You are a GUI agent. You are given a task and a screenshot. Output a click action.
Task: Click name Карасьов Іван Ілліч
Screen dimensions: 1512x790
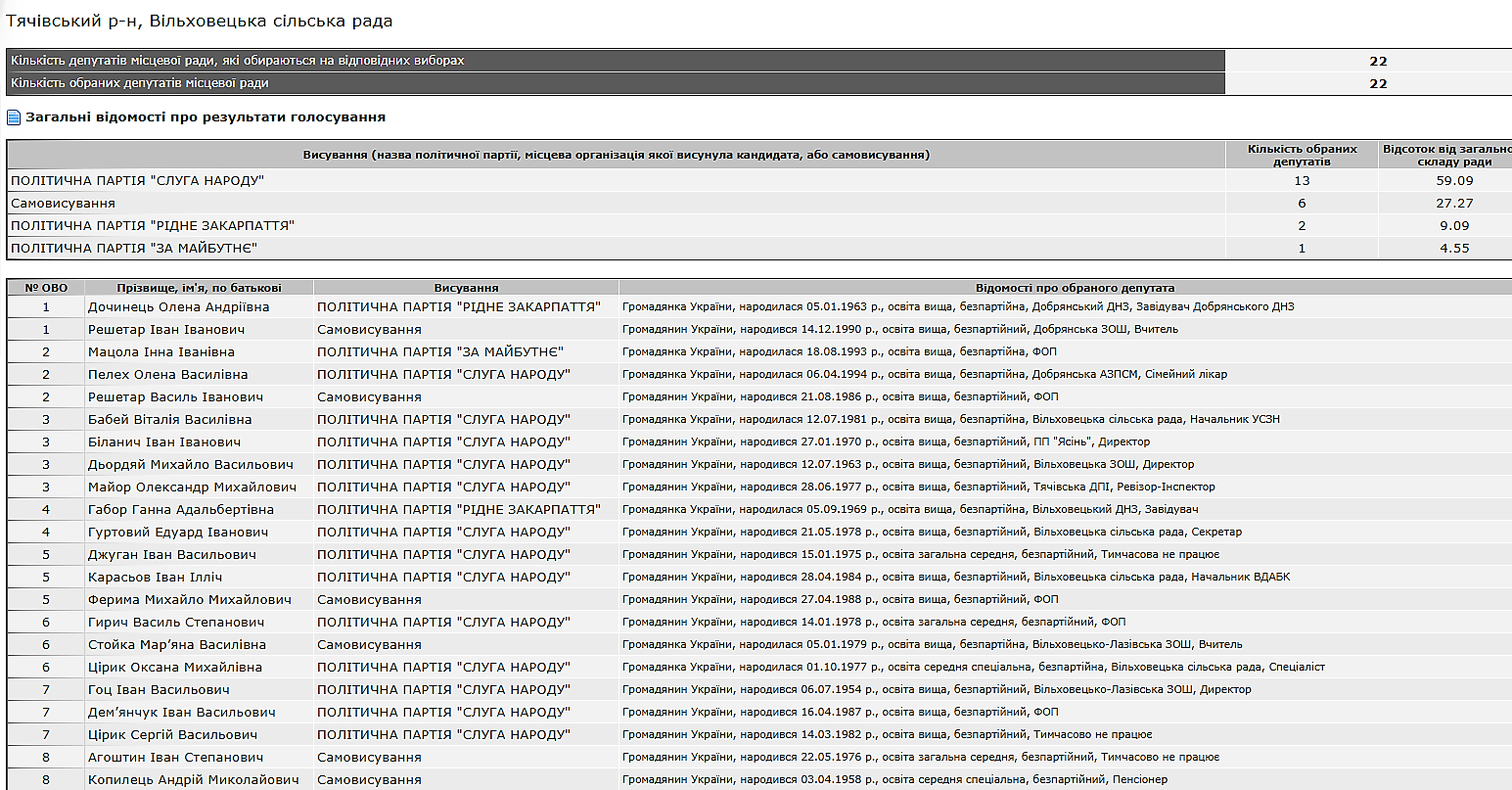[x=155, y=577]
